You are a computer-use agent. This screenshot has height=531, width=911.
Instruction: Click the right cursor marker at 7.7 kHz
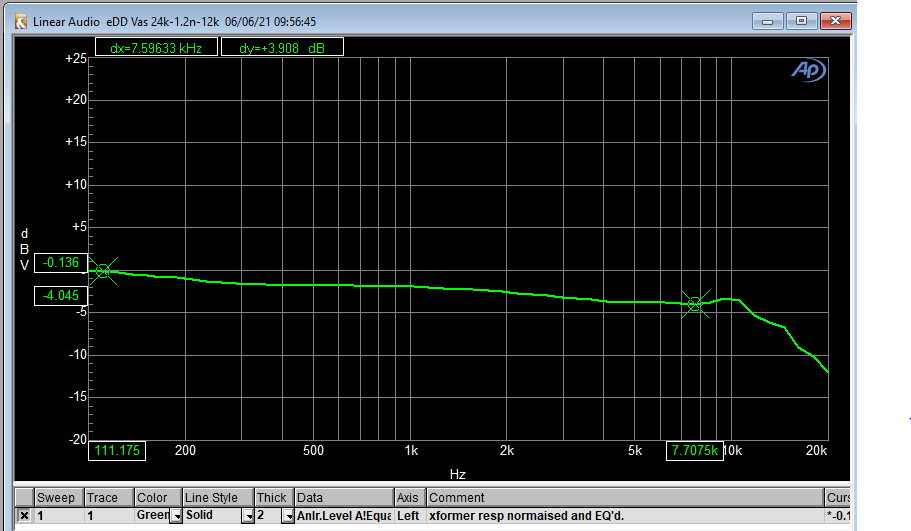click(695, 304)
